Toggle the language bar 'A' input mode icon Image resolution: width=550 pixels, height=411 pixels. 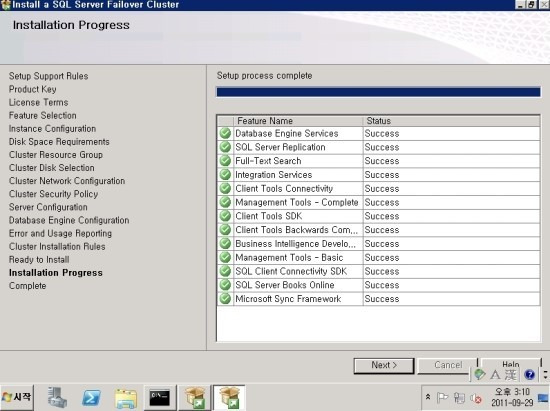pos(495,375)
